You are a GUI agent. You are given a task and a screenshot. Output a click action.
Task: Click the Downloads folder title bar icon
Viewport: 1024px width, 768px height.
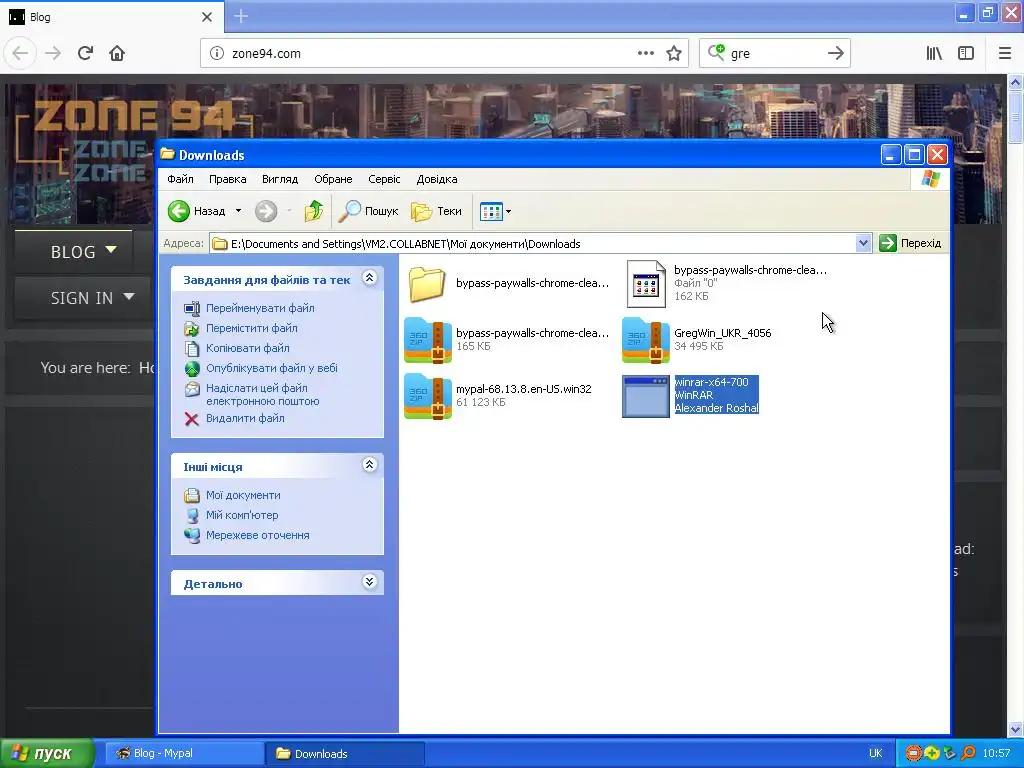(x=168, y=154)
